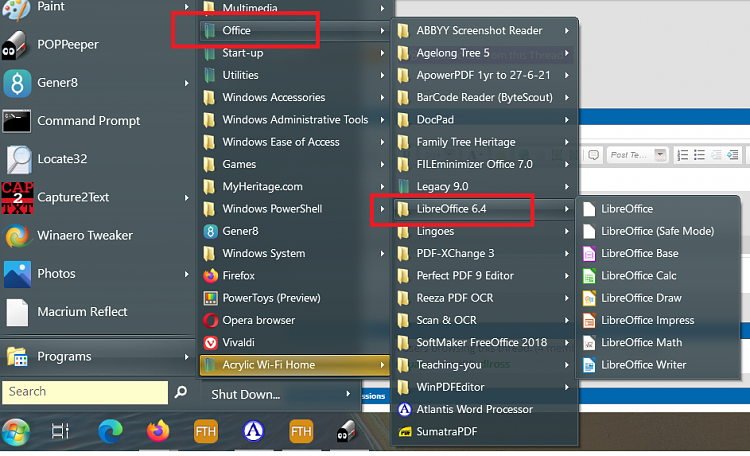
Task: Launch LibreOffice Impress
Action: pos(658,320)
